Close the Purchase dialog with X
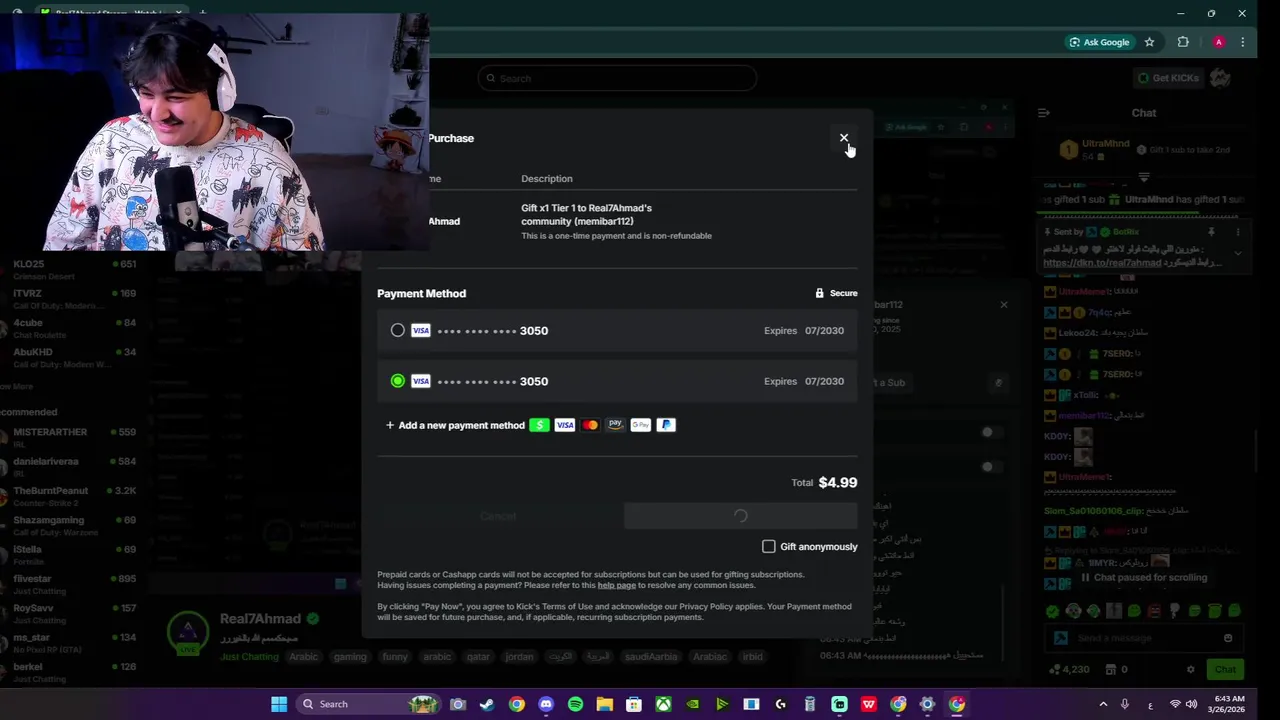 click(x=844, y=138)
